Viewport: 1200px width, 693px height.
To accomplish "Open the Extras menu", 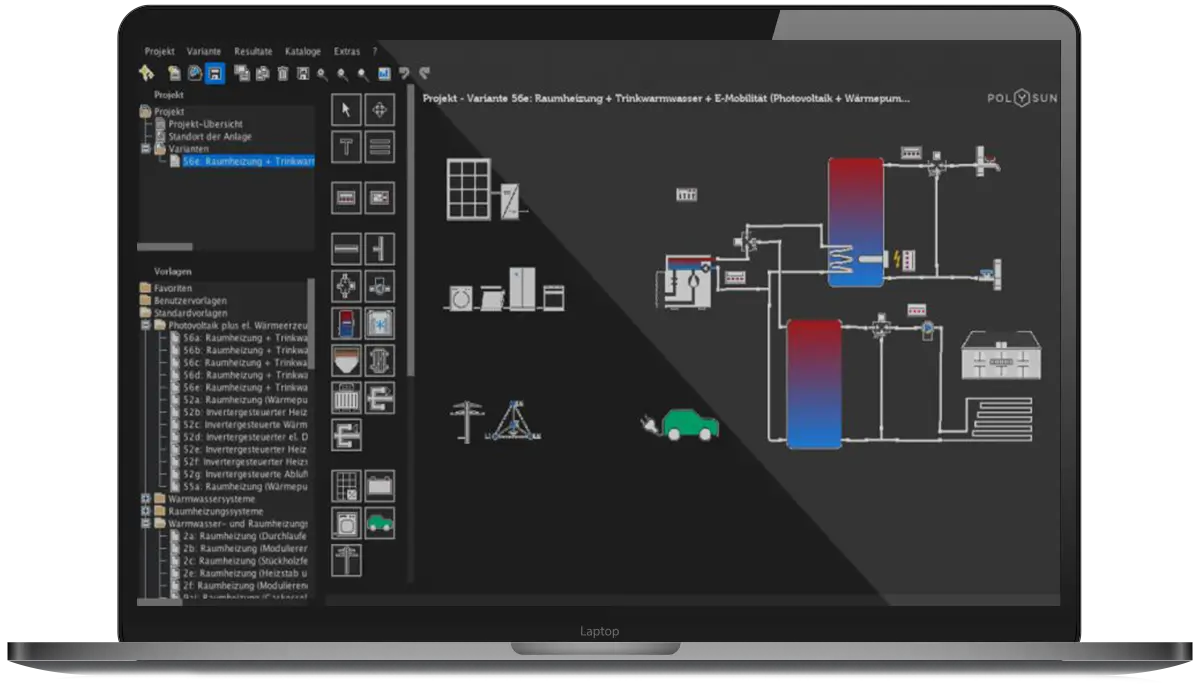I will tap(346, 51).
